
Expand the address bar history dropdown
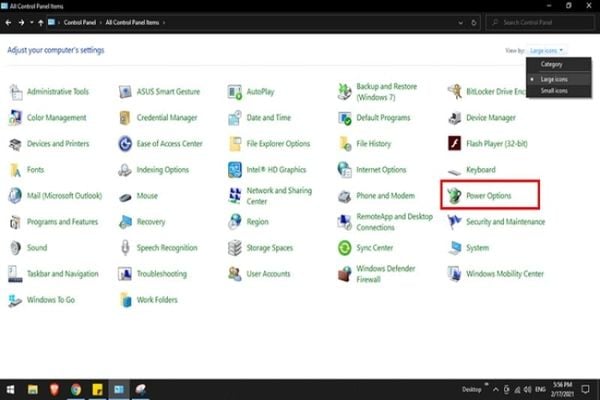click(x=460, y=23)
